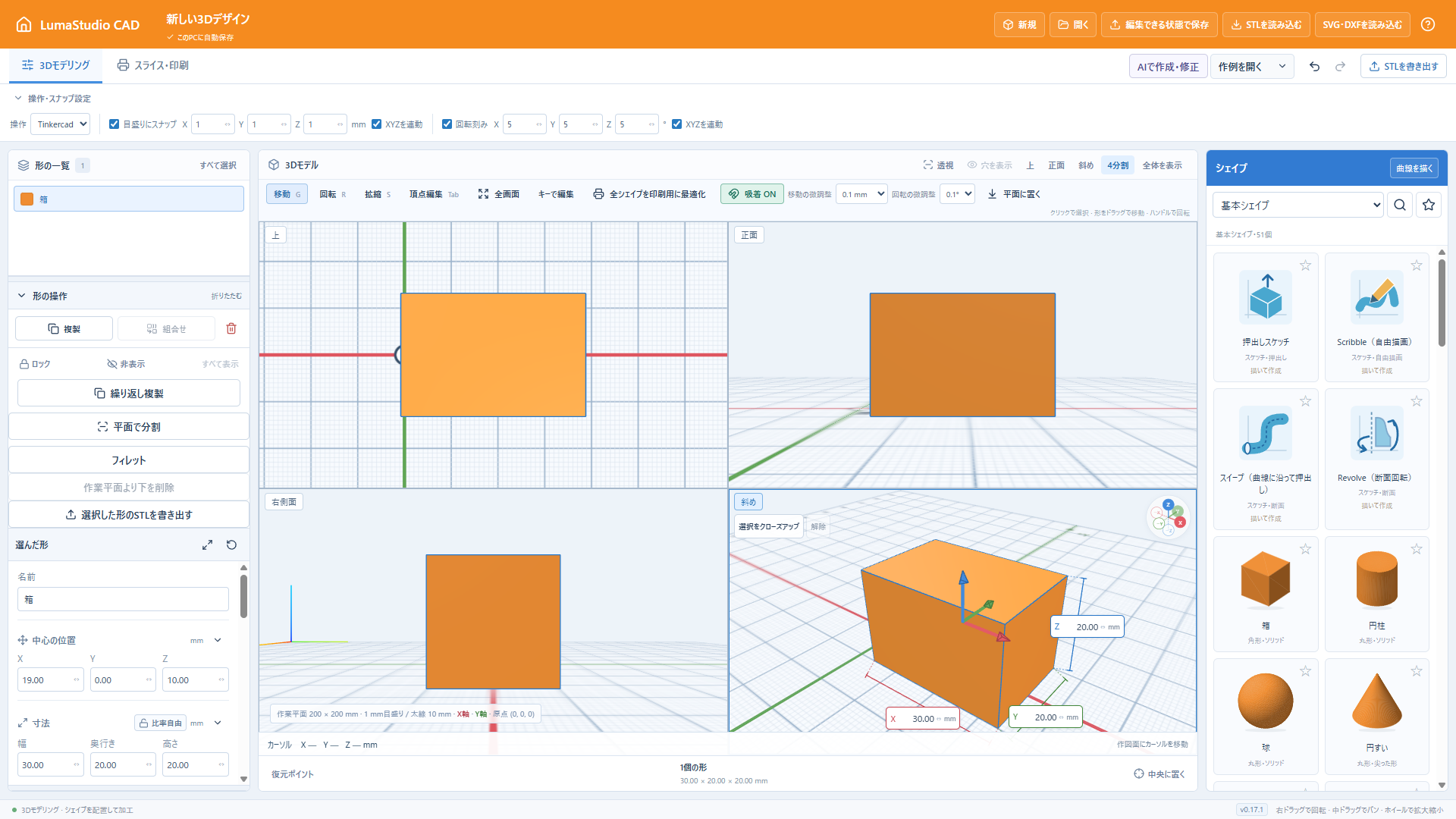The height and width of the screenshot is (819, 1456).
Task: Open the help question-mark icon
Action: [1428, 24]
